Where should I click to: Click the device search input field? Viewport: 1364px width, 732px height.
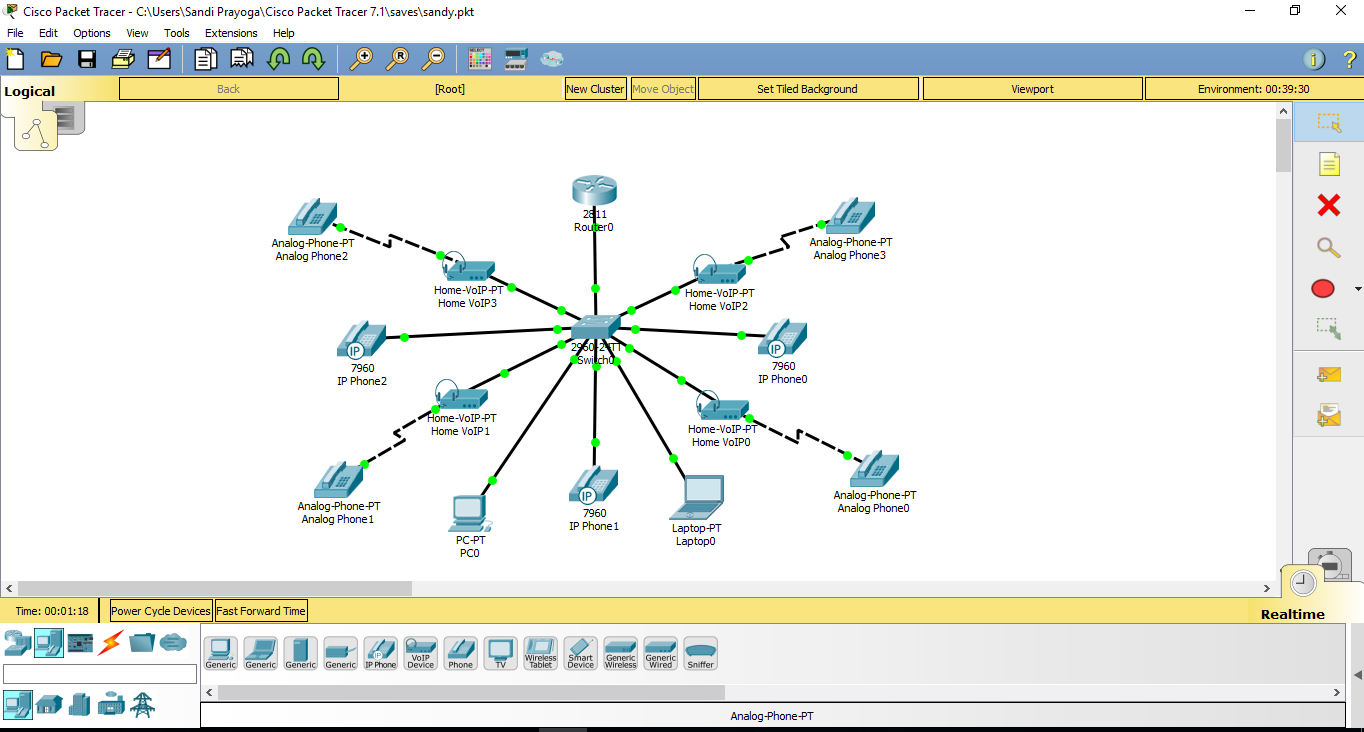coord(100,674)
